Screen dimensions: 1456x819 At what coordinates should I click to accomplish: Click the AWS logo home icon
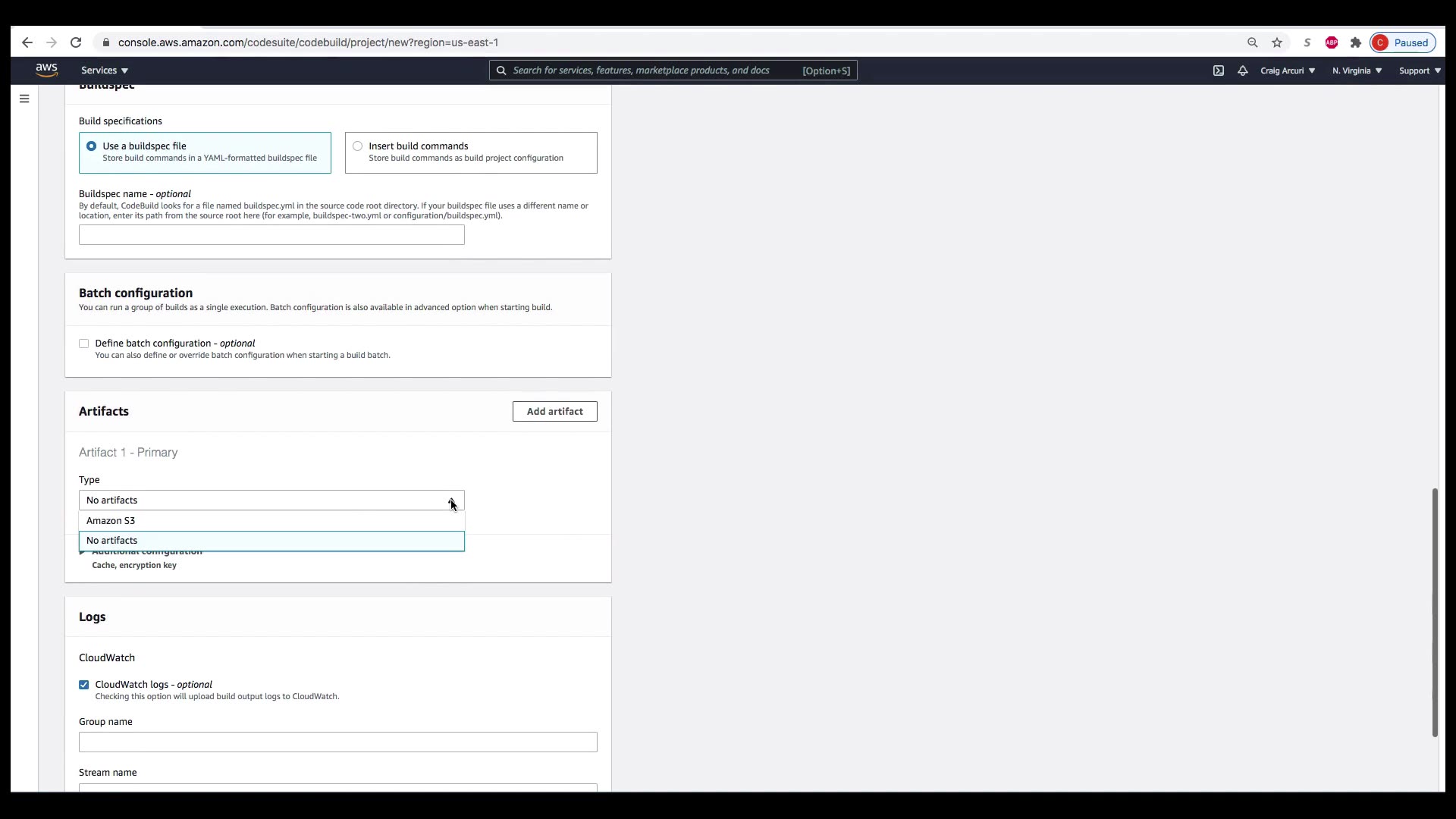(46, 70)
